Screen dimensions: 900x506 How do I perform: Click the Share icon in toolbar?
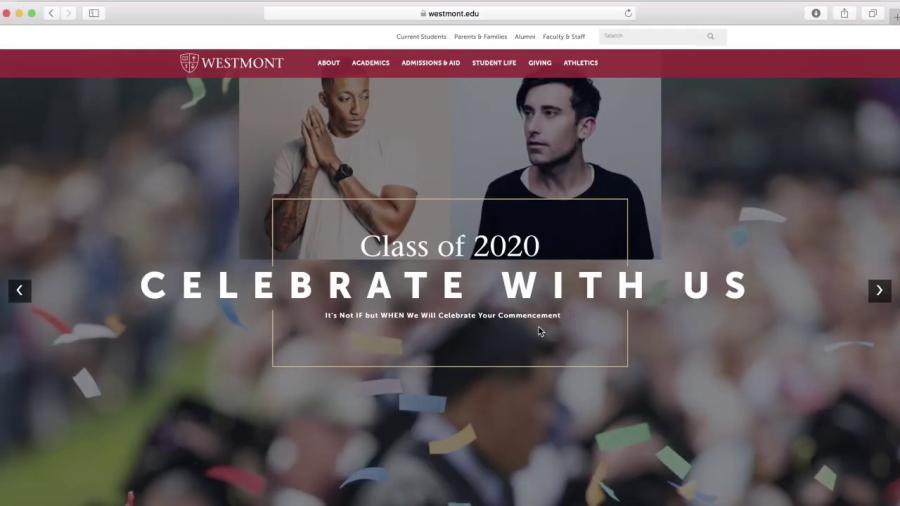844,13
